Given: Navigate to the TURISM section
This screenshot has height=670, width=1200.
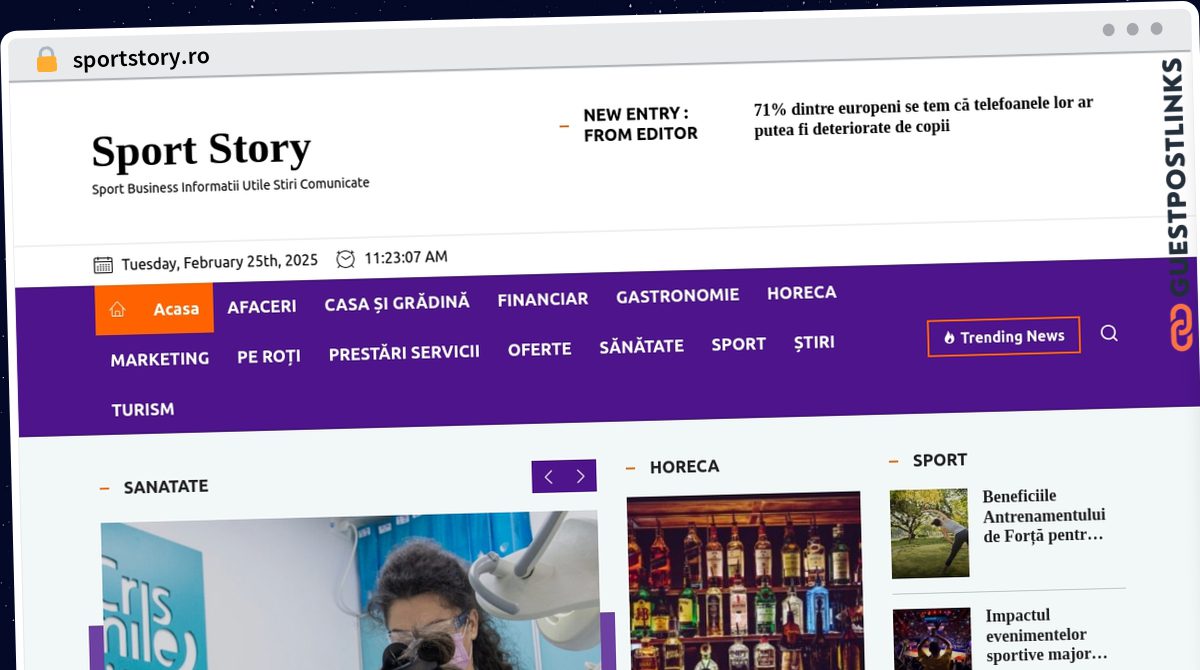Looking at the screenshot, I should click(x=143, y=410).
